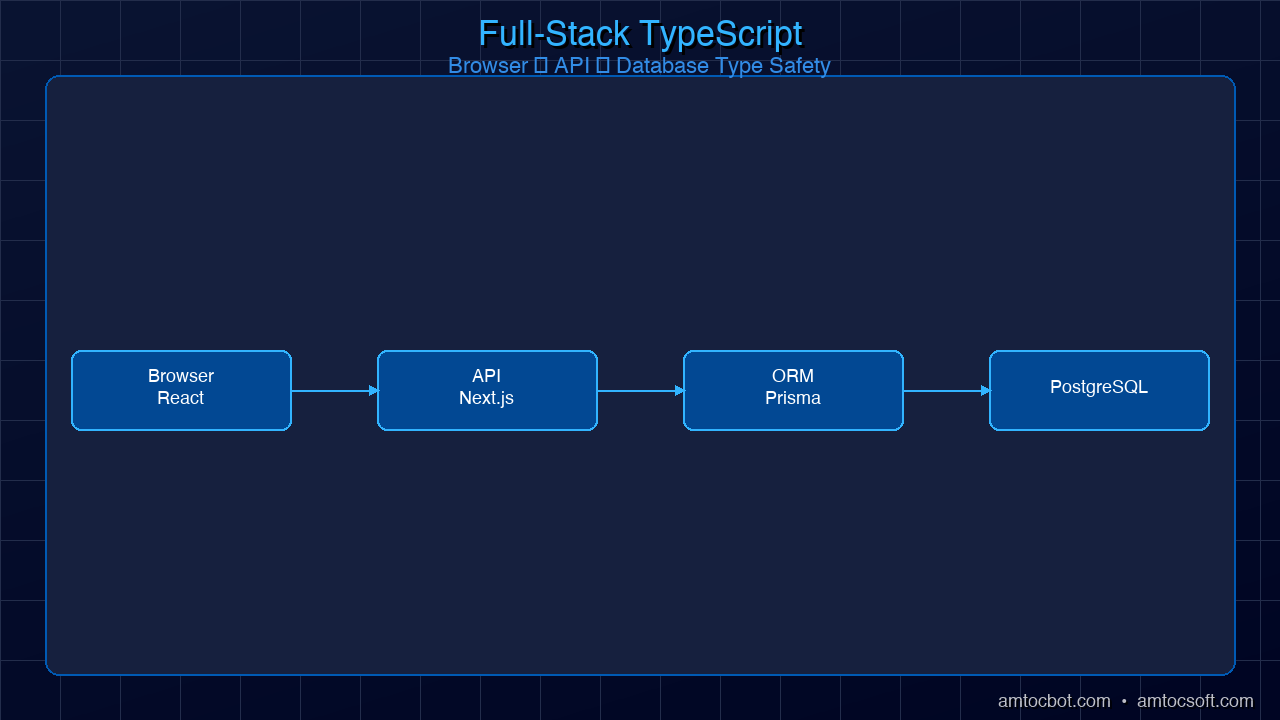Click the amtocsoft.com text
The height and width of the screenshot is (720, 1280).
click(x=1195, y=701)
